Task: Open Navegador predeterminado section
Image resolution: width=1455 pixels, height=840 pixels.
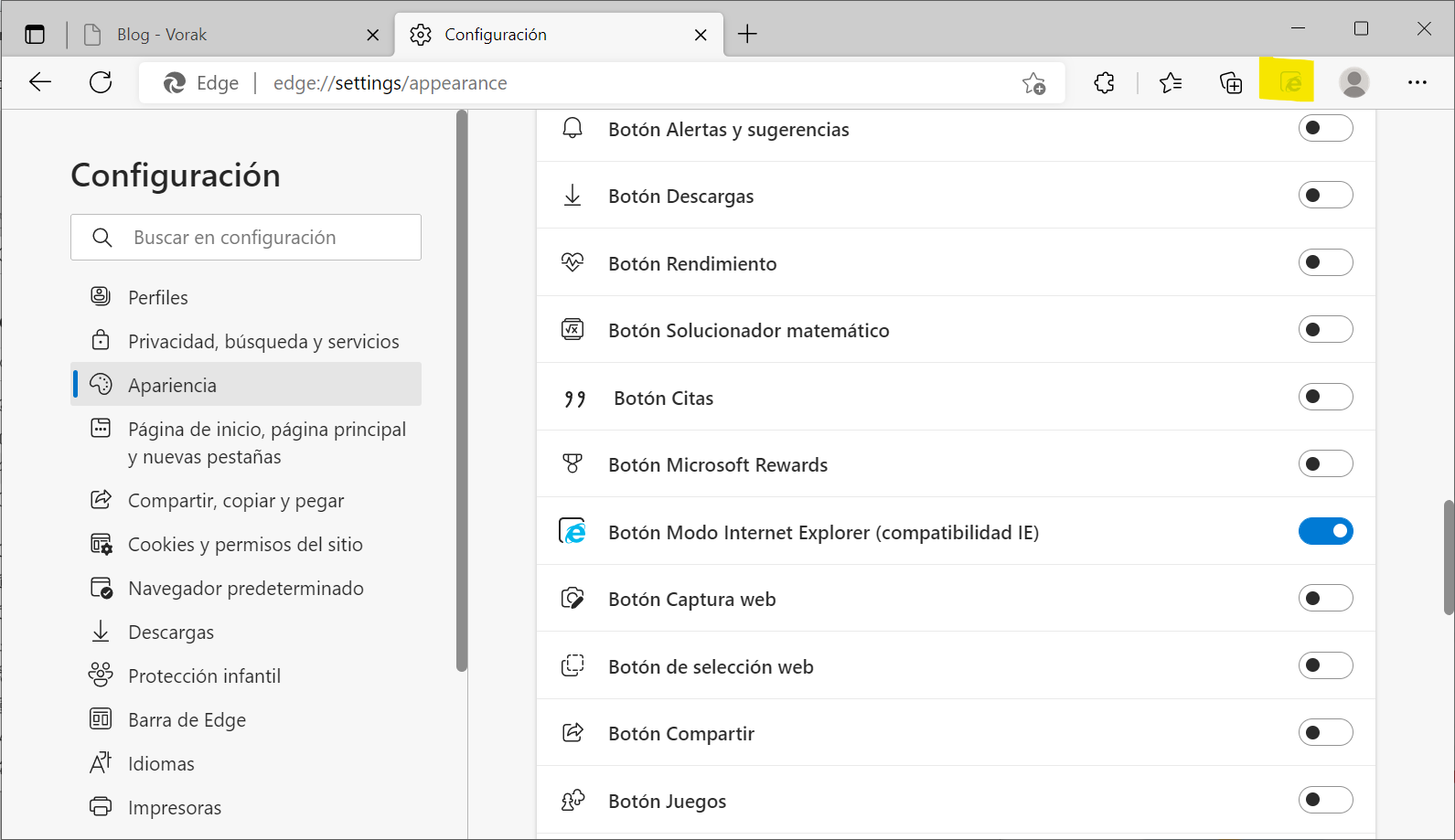Action: [x=246, y=588]
